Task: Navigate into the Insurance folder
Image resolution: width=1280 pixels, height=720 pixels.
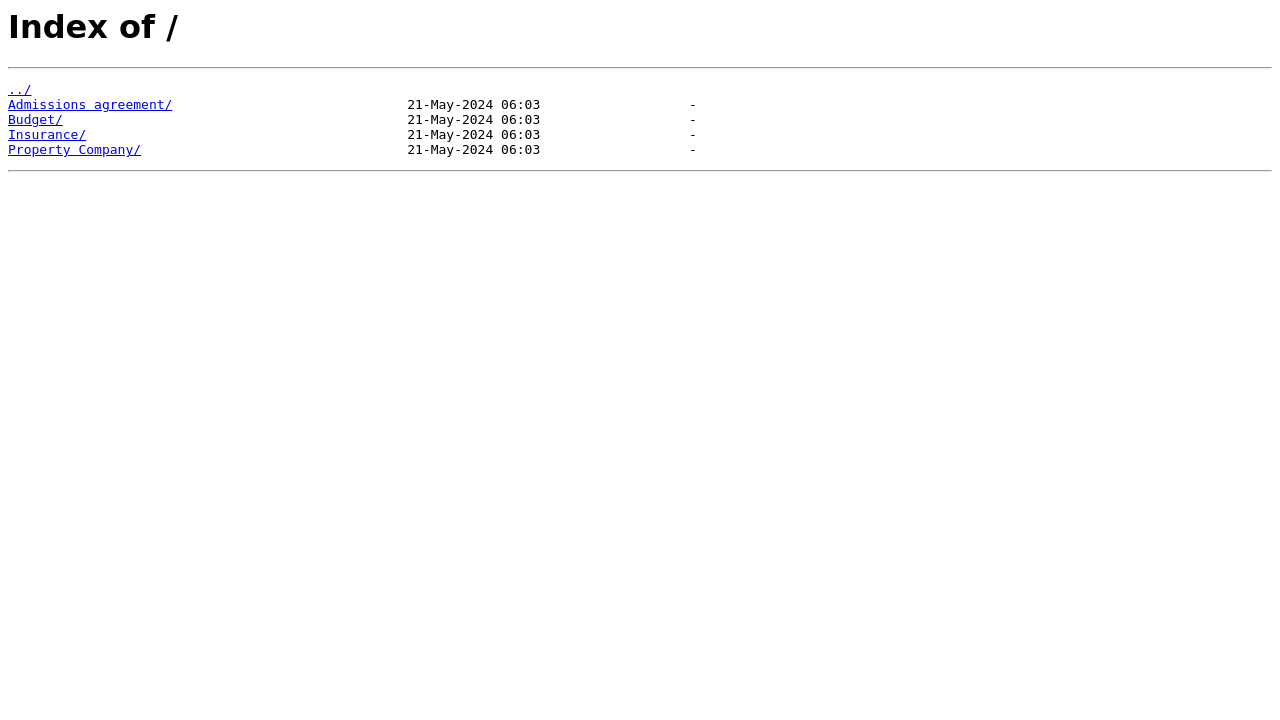Action: [47, 135]
